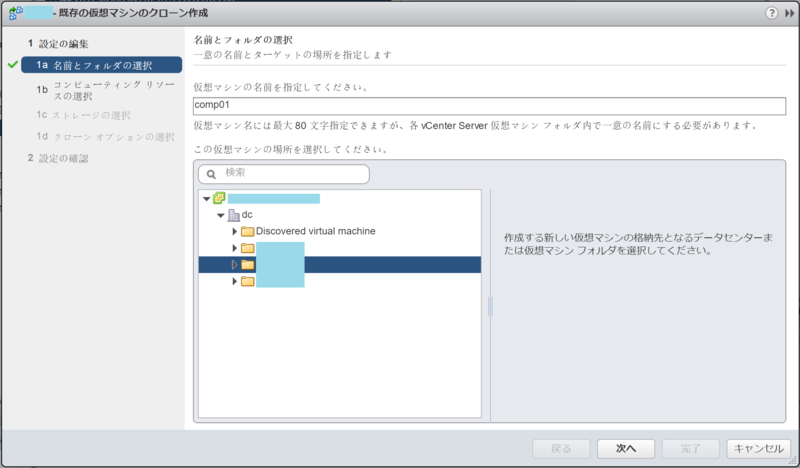800x468 pixels.
Task: Click the dc datacenter icon
Action: pos(233,215)
